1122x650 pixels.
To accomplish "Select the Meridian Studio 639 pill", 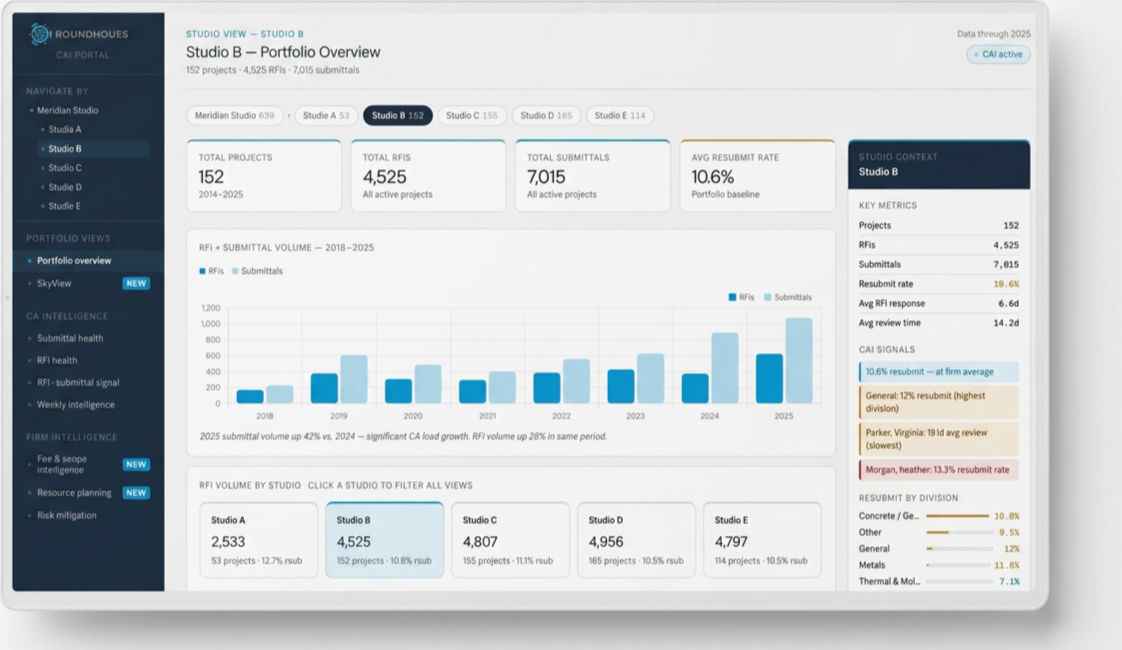I will (x=235, y=115).
